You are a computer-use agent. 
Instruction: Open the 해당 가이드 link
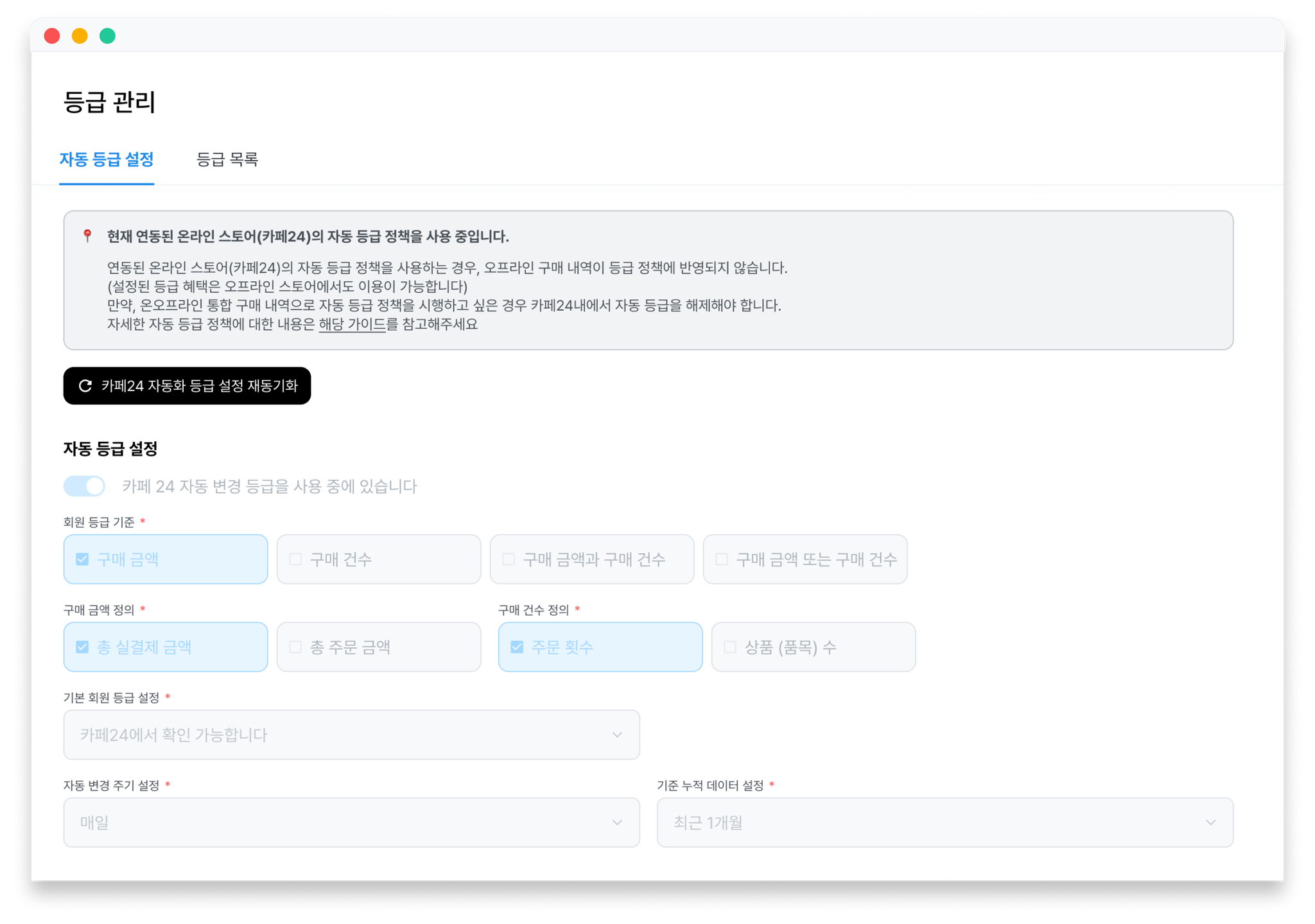click(x=352, y=324)
